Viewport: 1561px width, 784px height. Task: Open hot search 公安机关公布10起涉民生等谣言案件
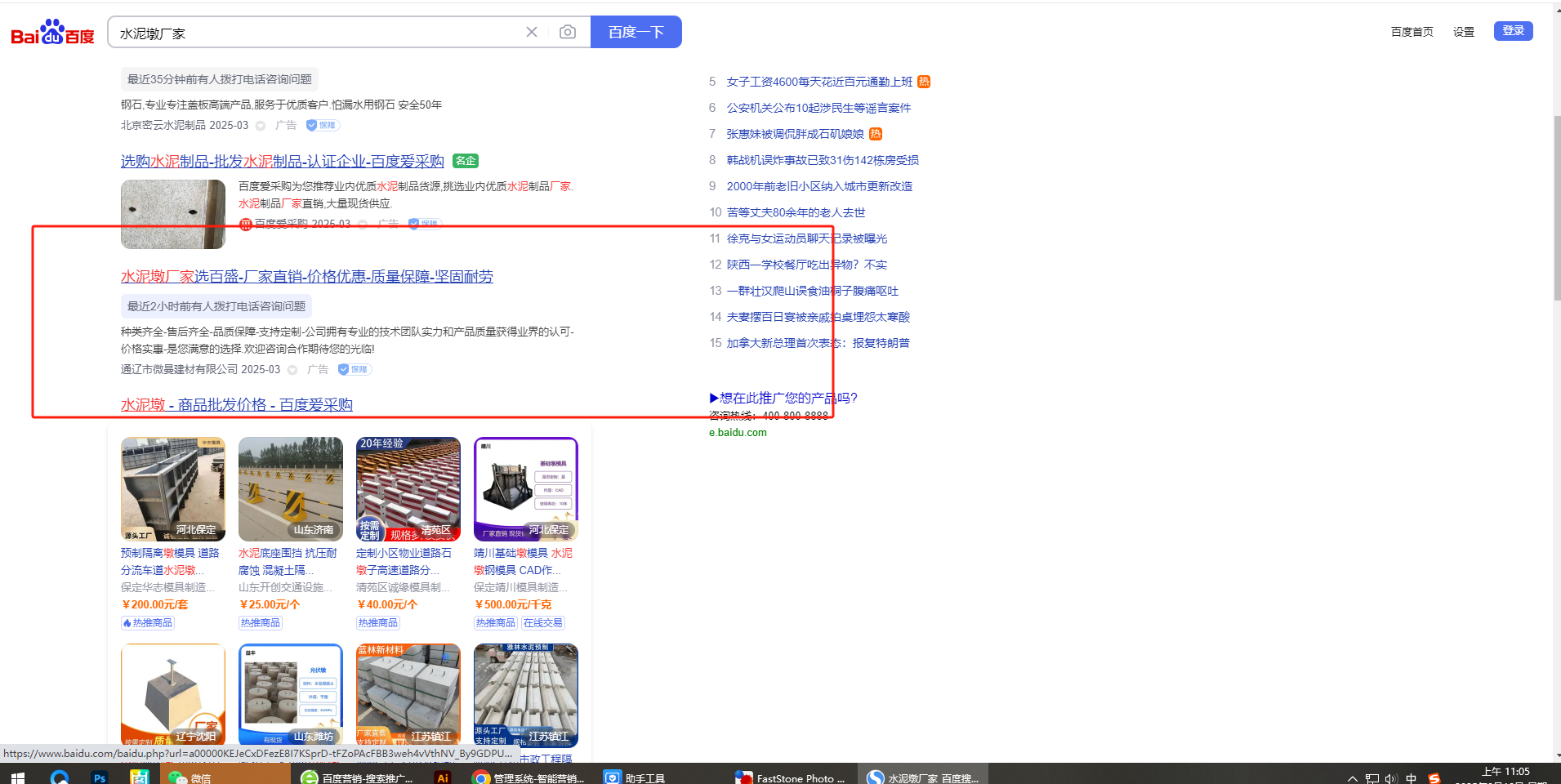[818, 108]
